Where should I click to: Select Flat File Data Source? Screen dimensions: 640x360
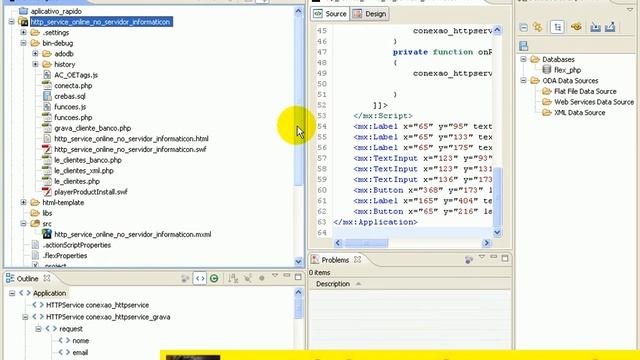point(585,91)
